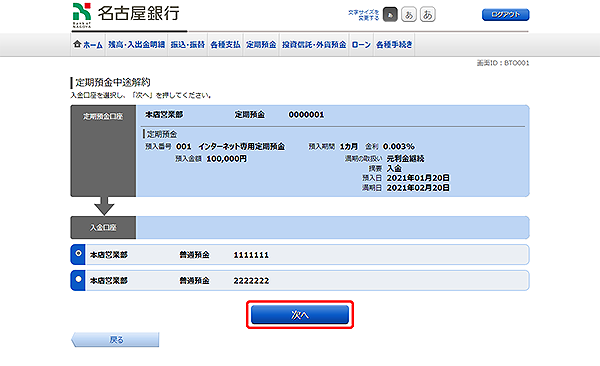Click the interest rate 0.003%
Viewport: 600px width, 366px height.
[x=399, y=146]
